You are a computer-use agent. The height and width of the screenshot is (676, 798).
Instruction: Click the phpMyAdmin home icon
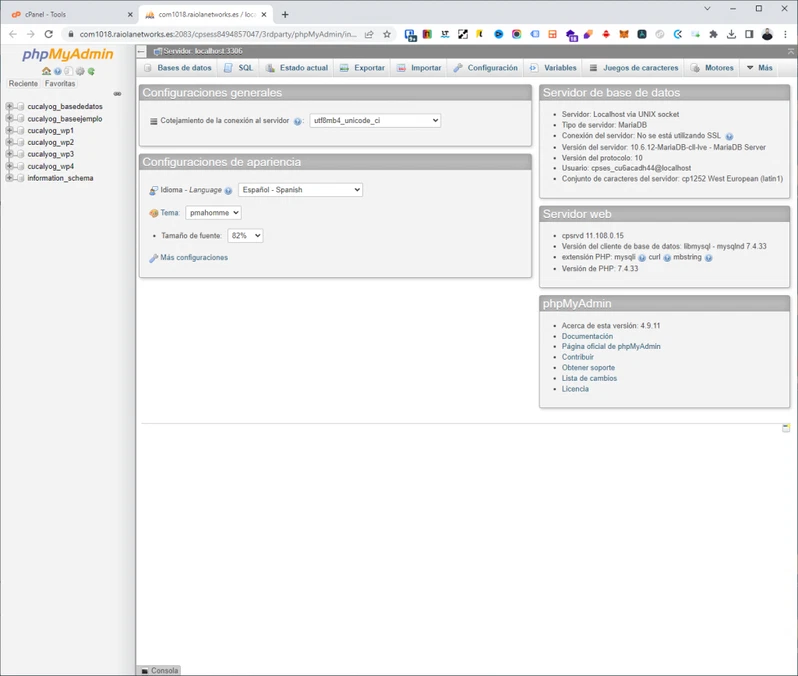point(46,71)
